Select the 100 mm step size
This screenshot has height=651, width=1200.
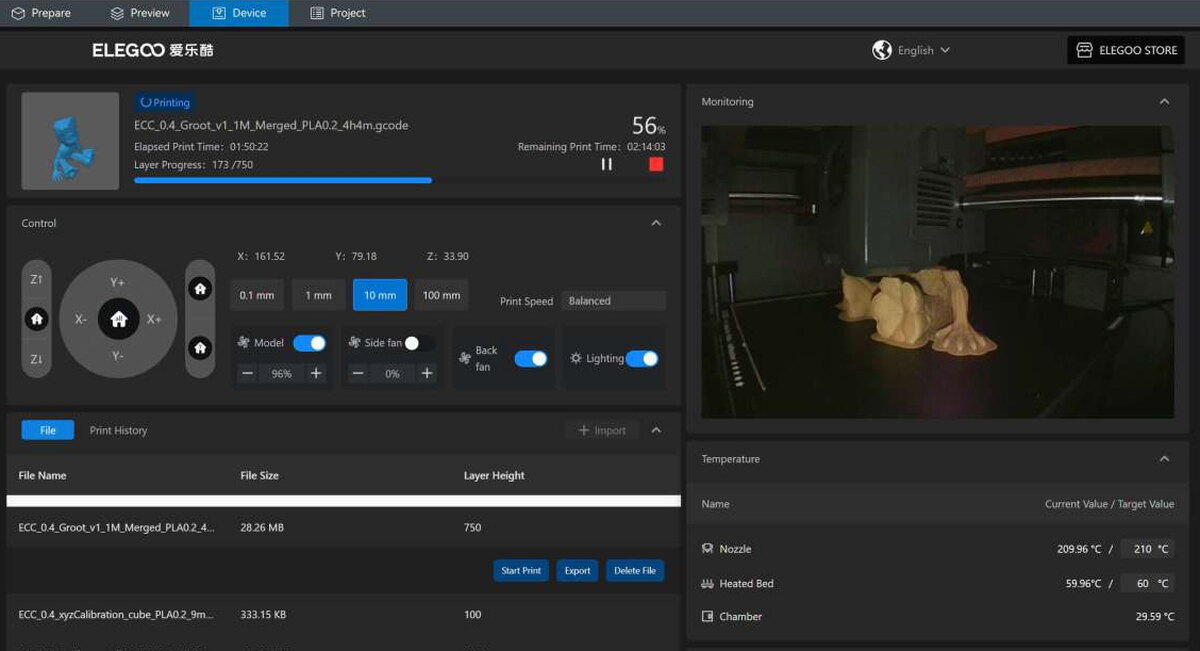441,295
